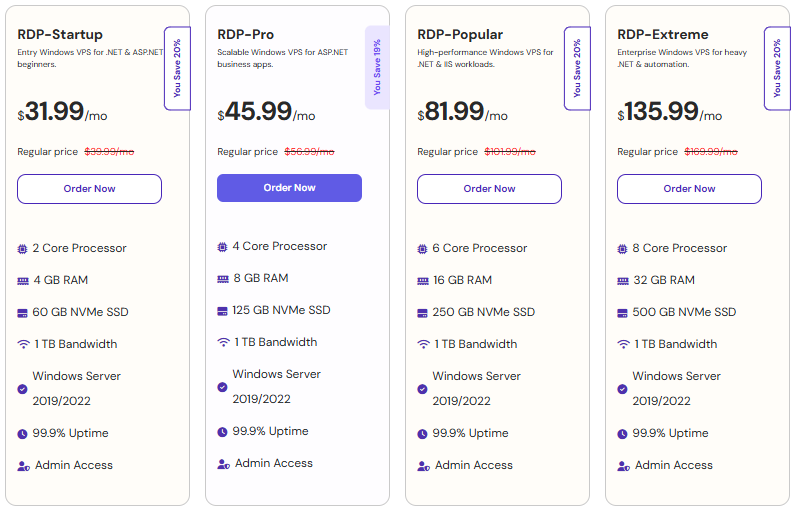The height and width of the screenshot is (508, 794).
Task: Click the uptime clock icon in RDP-Pro
Action: coord(222,432)
